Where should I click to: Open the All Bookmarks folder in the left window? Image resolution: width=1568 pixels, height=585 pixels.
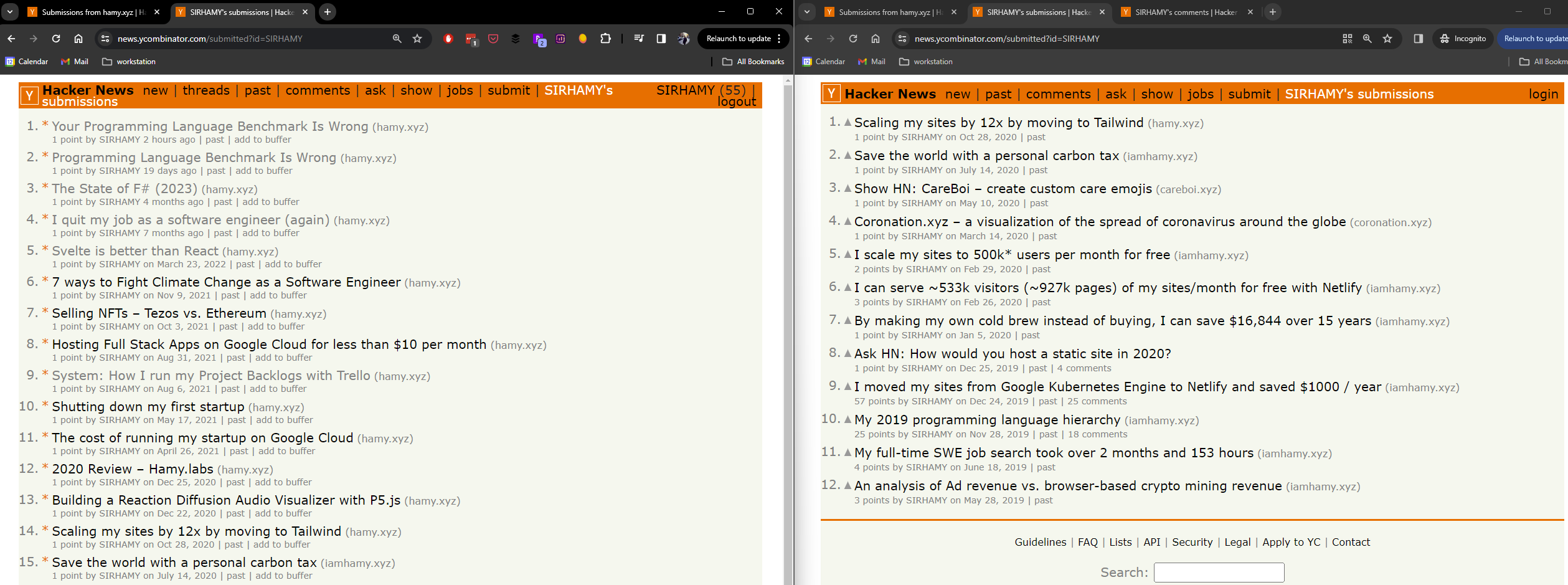[753, 62]
